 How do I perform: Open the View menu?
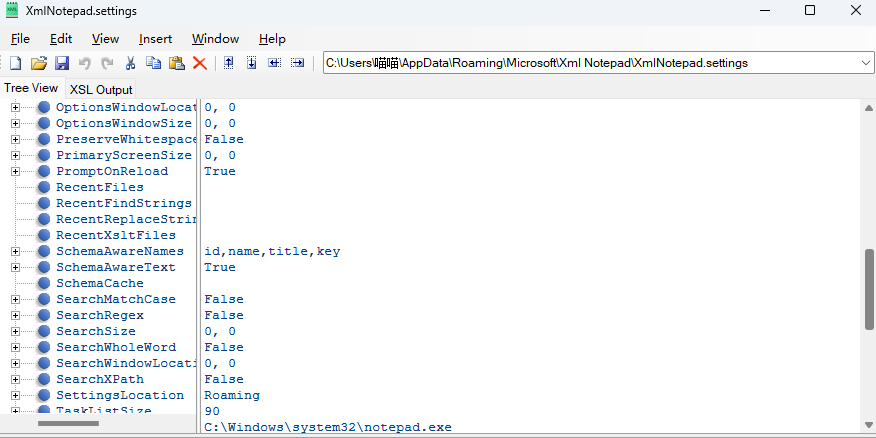click(x=105, y=39)
